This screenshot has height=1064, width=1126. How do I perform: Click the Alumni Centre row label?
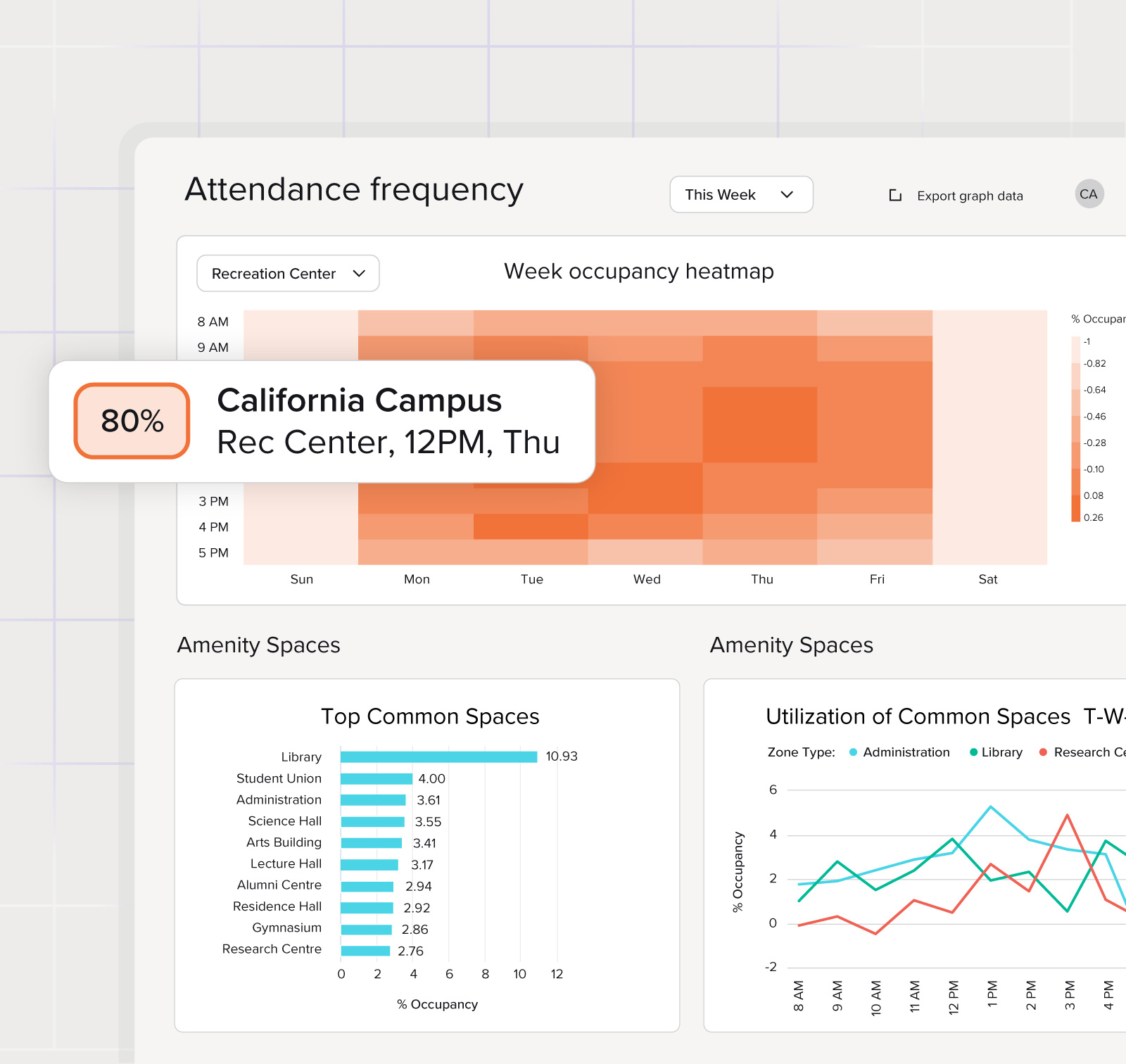279,885
